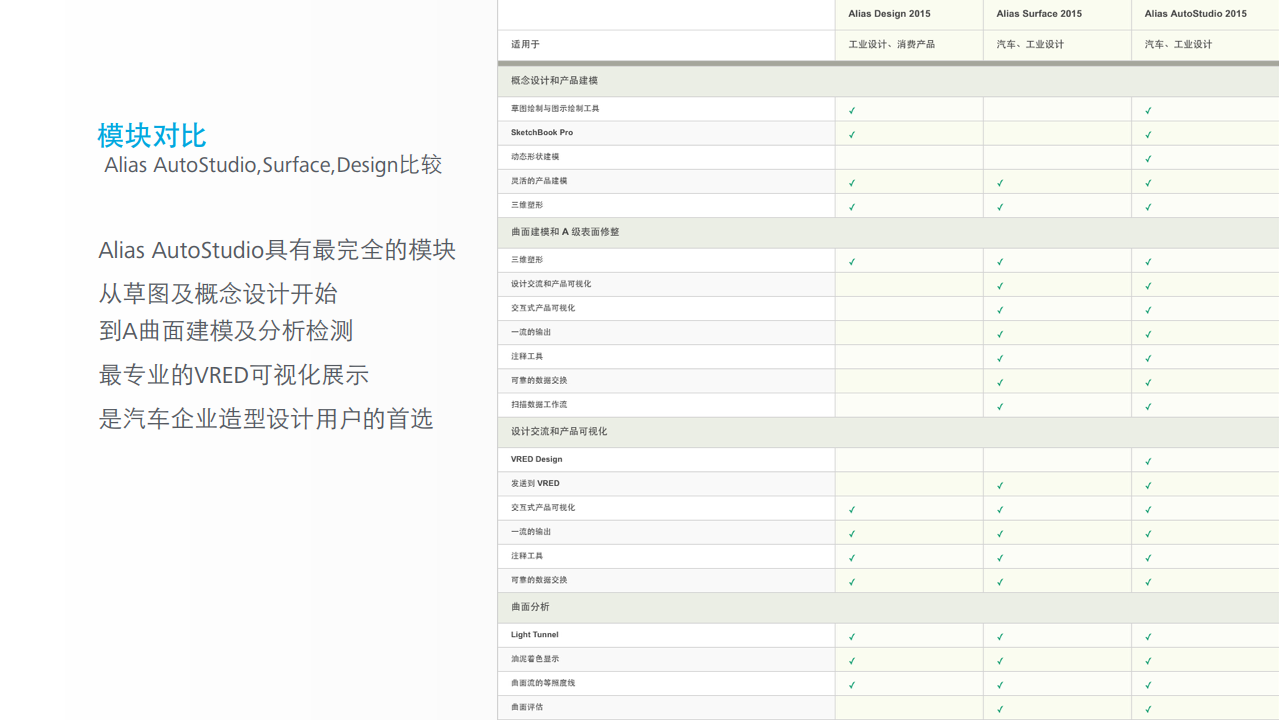
Task: Click the 曲面评估 checkmark under Alias Surface
Action: pyautogui.click(x=1000, y=709)
